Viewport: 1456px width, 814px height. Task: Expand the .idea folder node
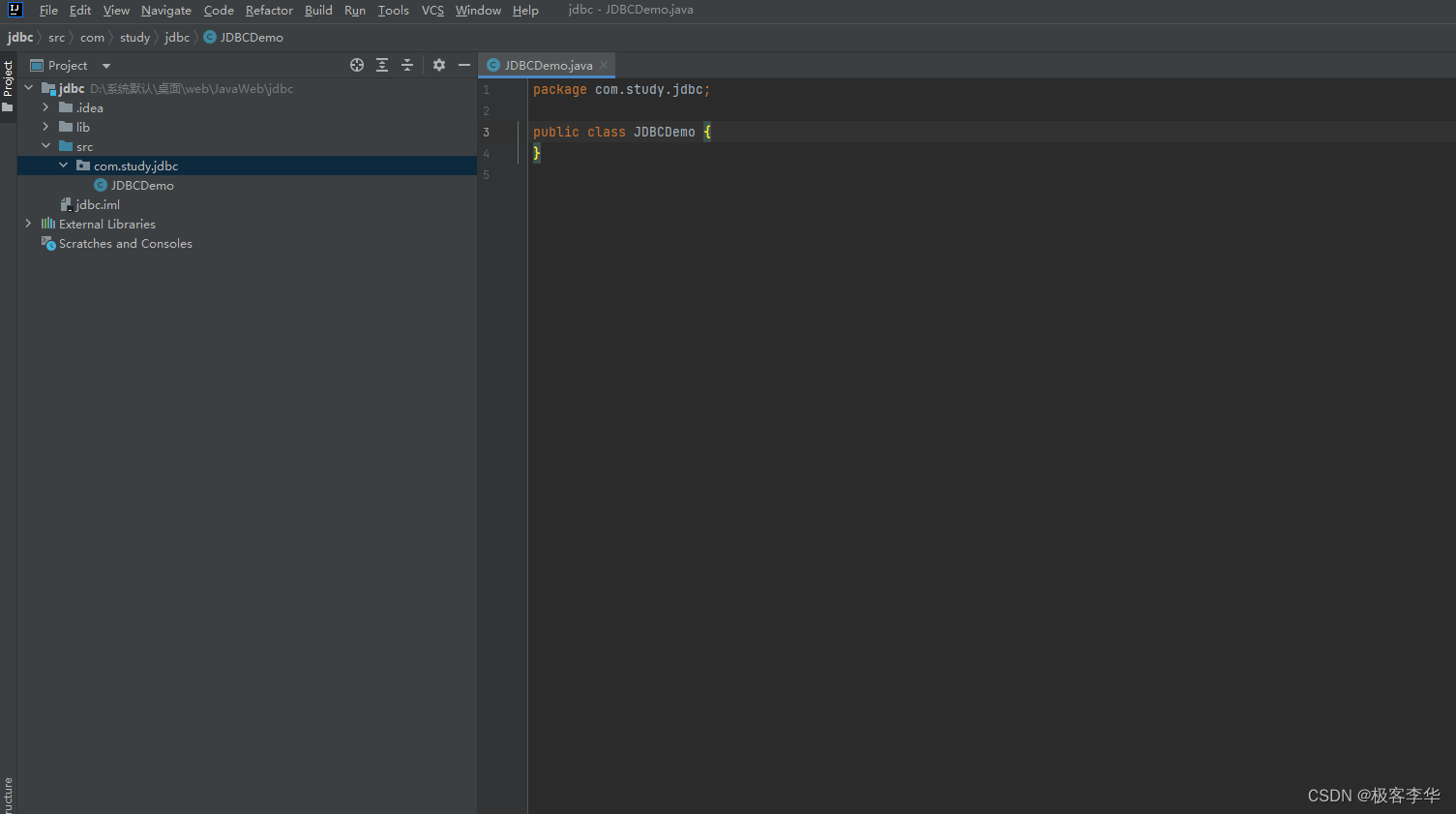45,107
